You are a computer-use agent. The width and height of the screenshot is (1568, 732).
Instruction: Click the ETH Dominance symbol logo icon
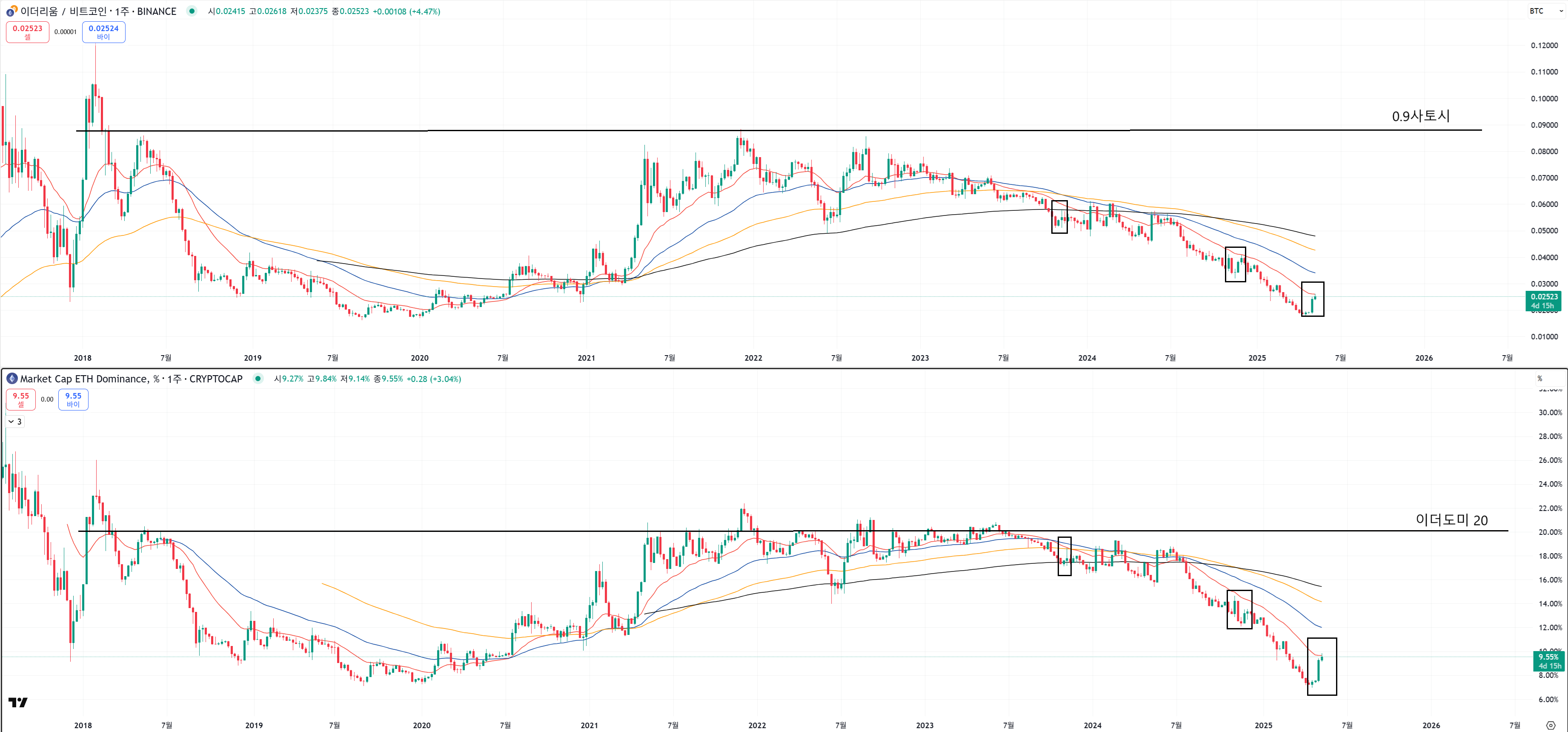pos(11,379)
